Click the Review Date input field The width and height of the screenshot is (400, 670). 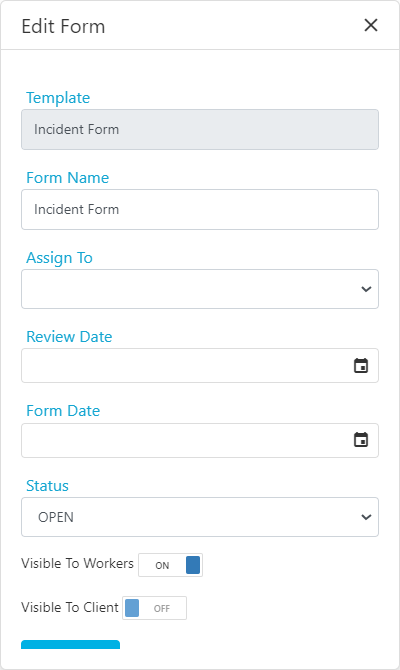200,365
